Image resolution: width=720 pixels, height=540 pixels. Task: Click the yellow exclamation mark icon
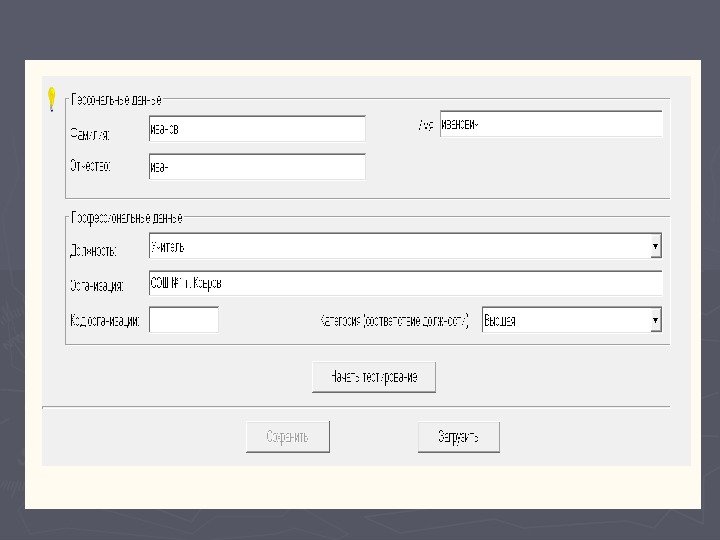point(51,99)
